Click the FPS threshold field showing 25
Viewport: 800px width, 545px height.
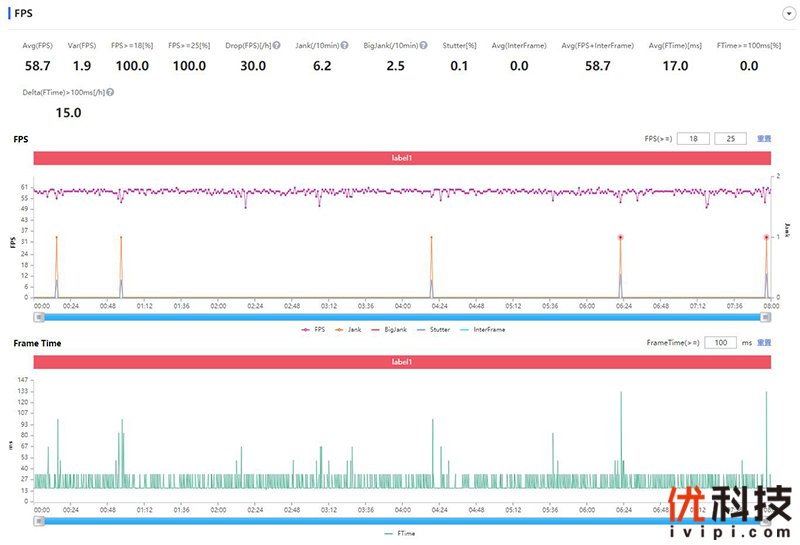coord(730,139)
